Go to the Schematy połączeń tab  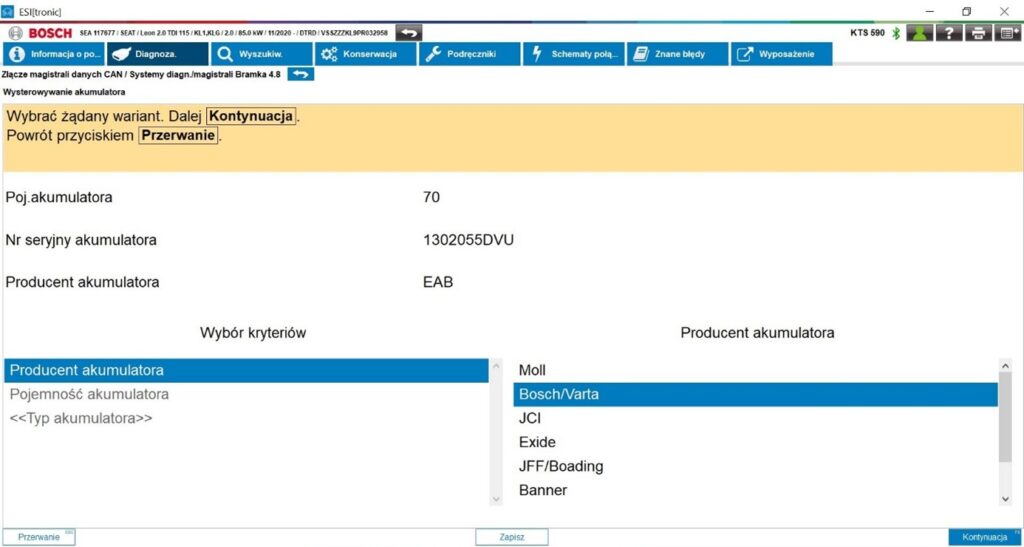[x=574, y=54]
